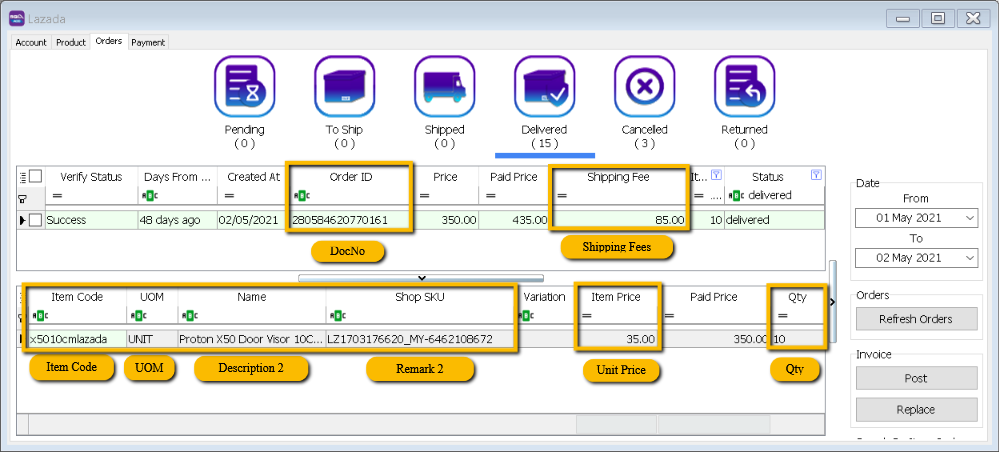Switch to the Product tab
The width and height of the screenshot is (999, 452).
click(71, 42)
